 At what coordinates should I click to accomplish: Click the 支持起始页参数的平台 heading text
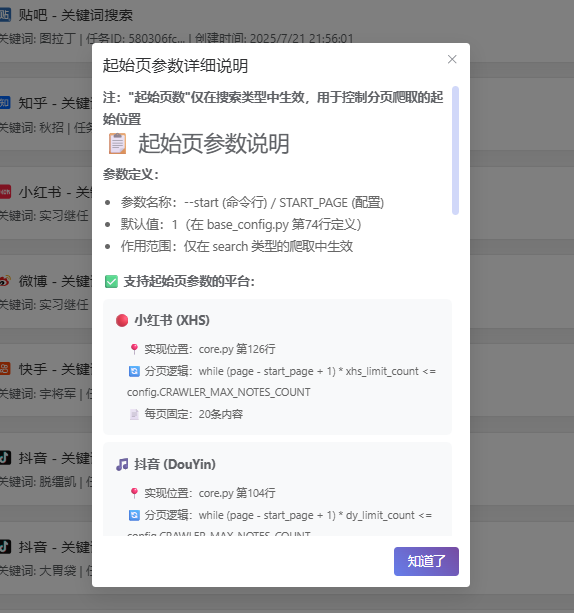(189, 281)
